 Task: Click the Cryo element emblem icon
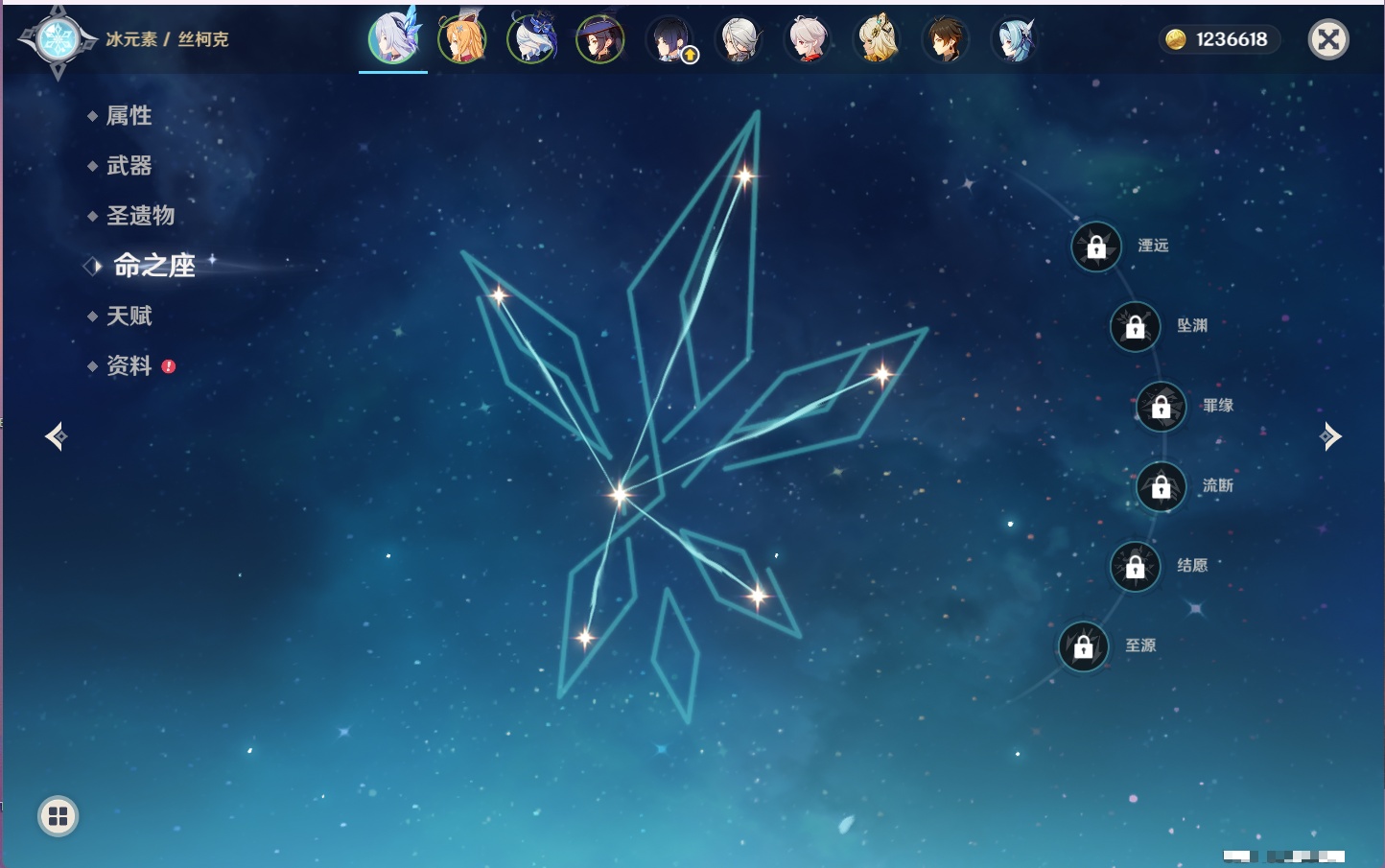point(58,40)
